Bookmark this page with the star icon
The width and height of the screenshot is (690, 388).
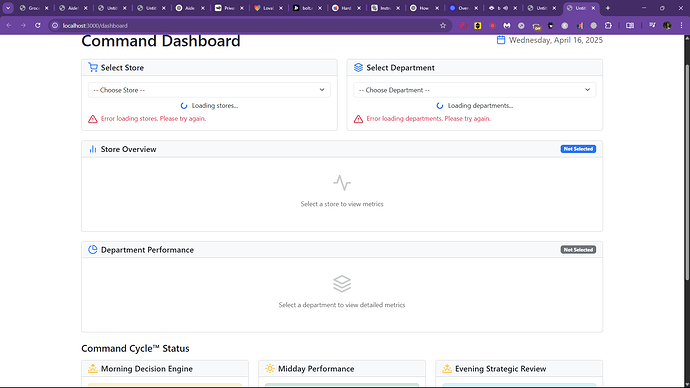(443, 26)
